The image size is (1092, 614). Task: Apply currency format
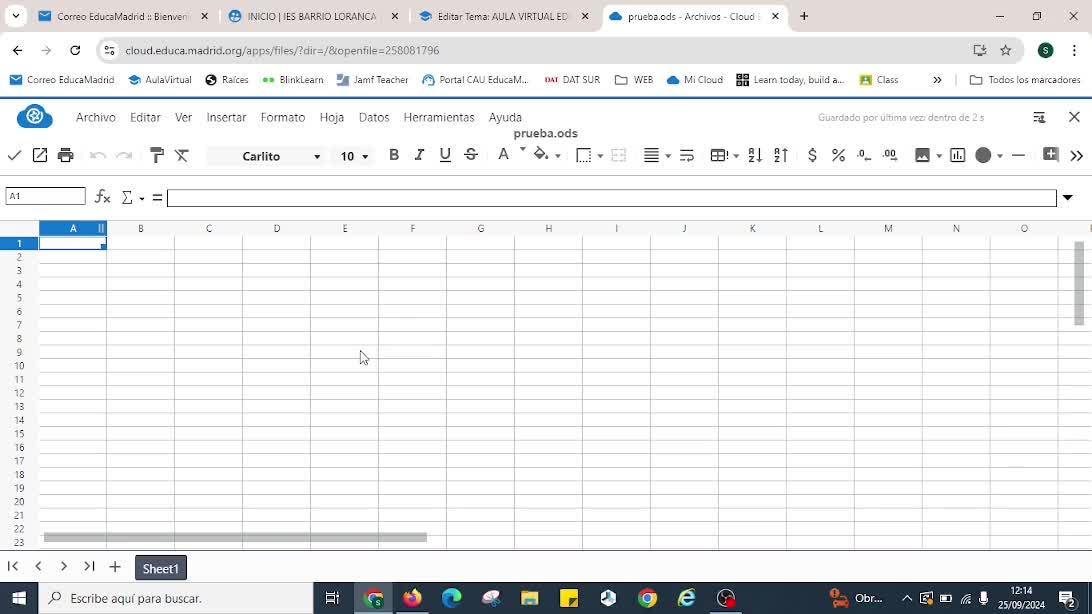click(812, 155)
